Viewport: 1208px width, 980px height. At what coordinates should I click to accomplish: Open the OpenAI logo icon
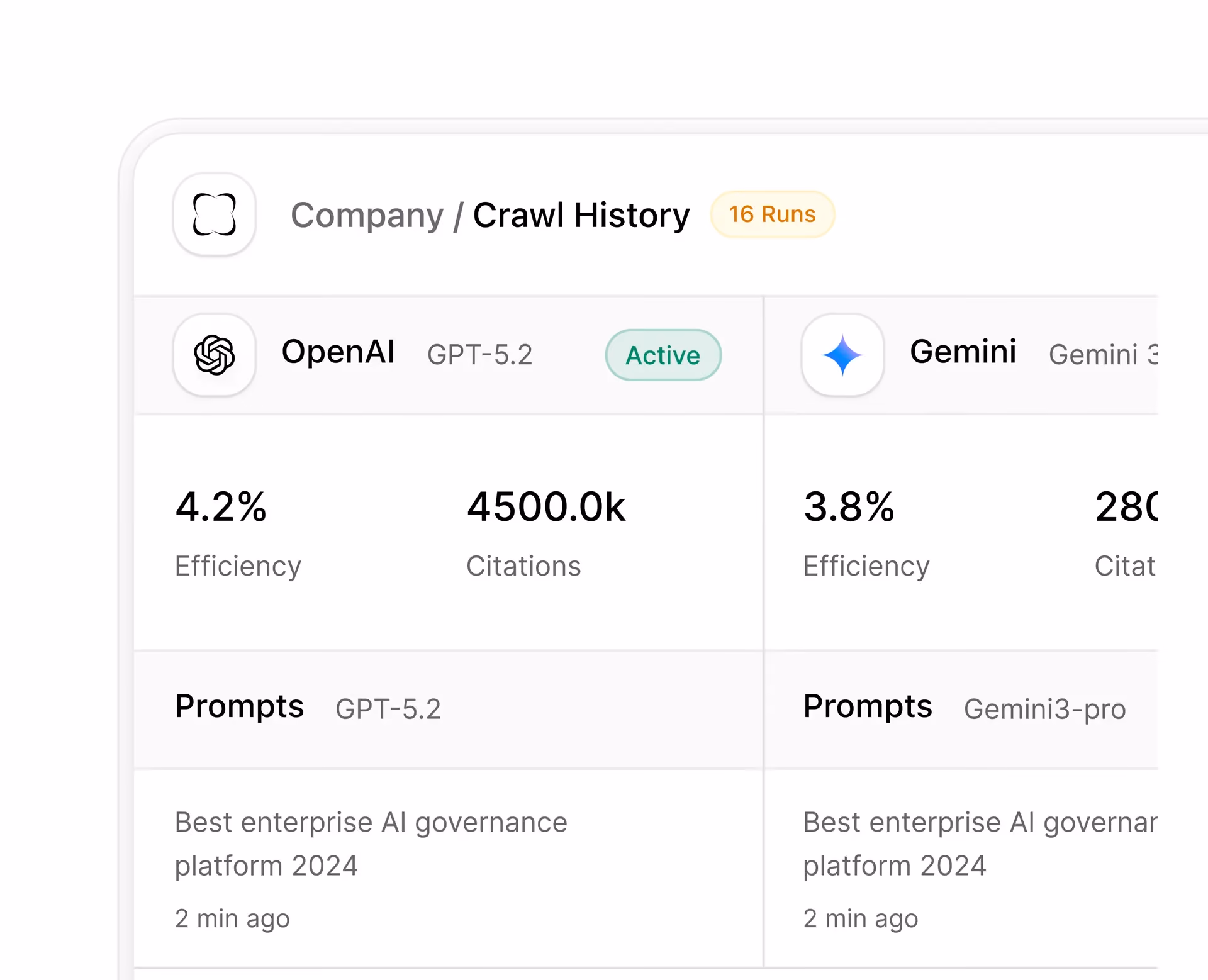coord(215,355)
